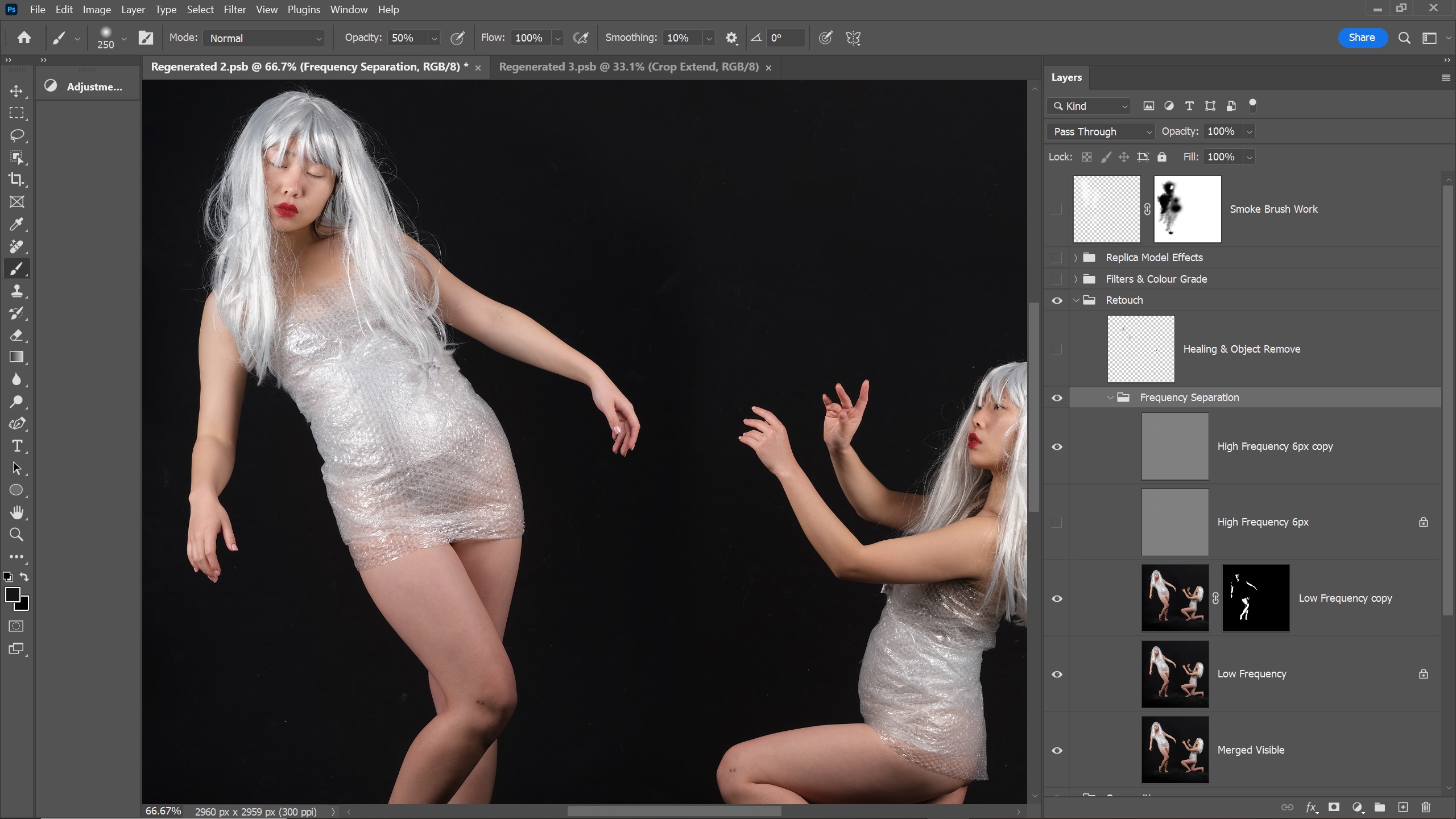Open the Pass Through blend mode dropdown
The width and height of the screenshot is (1456, 819).
pyautogui.click(x=1101, y=132)
